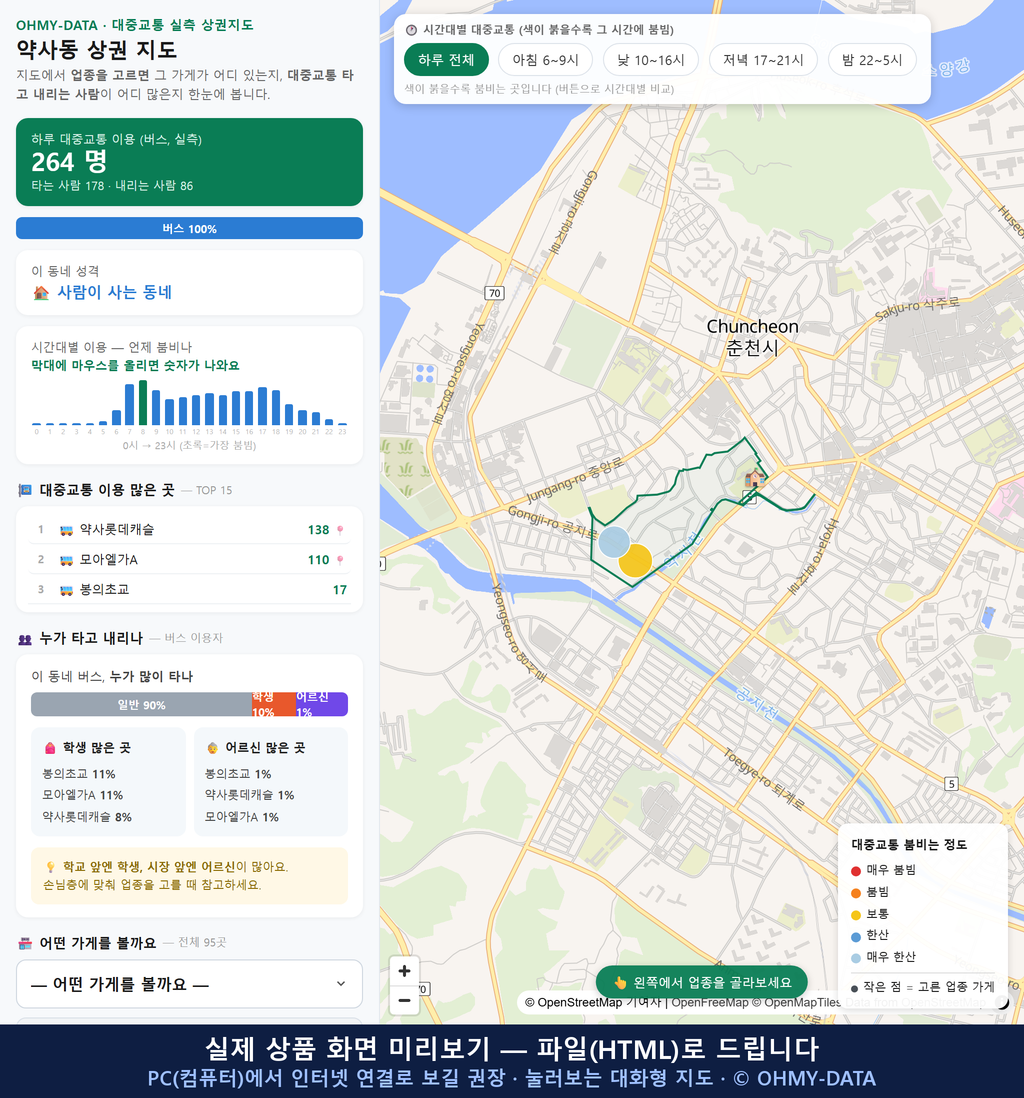Click the elder icon in 어르신 많은 곳

click(x=212, y=749)
